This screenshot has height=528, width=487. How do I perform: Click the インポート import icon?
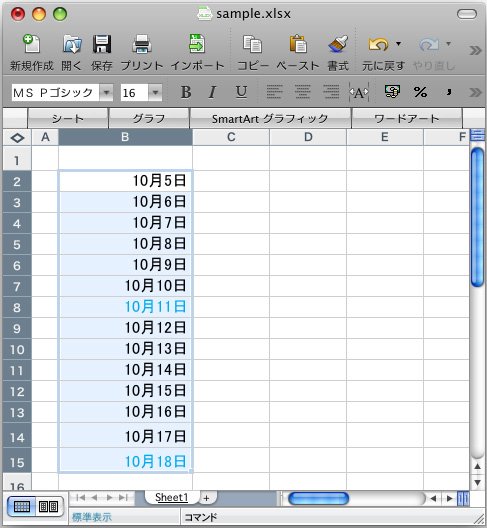[197, 43]
